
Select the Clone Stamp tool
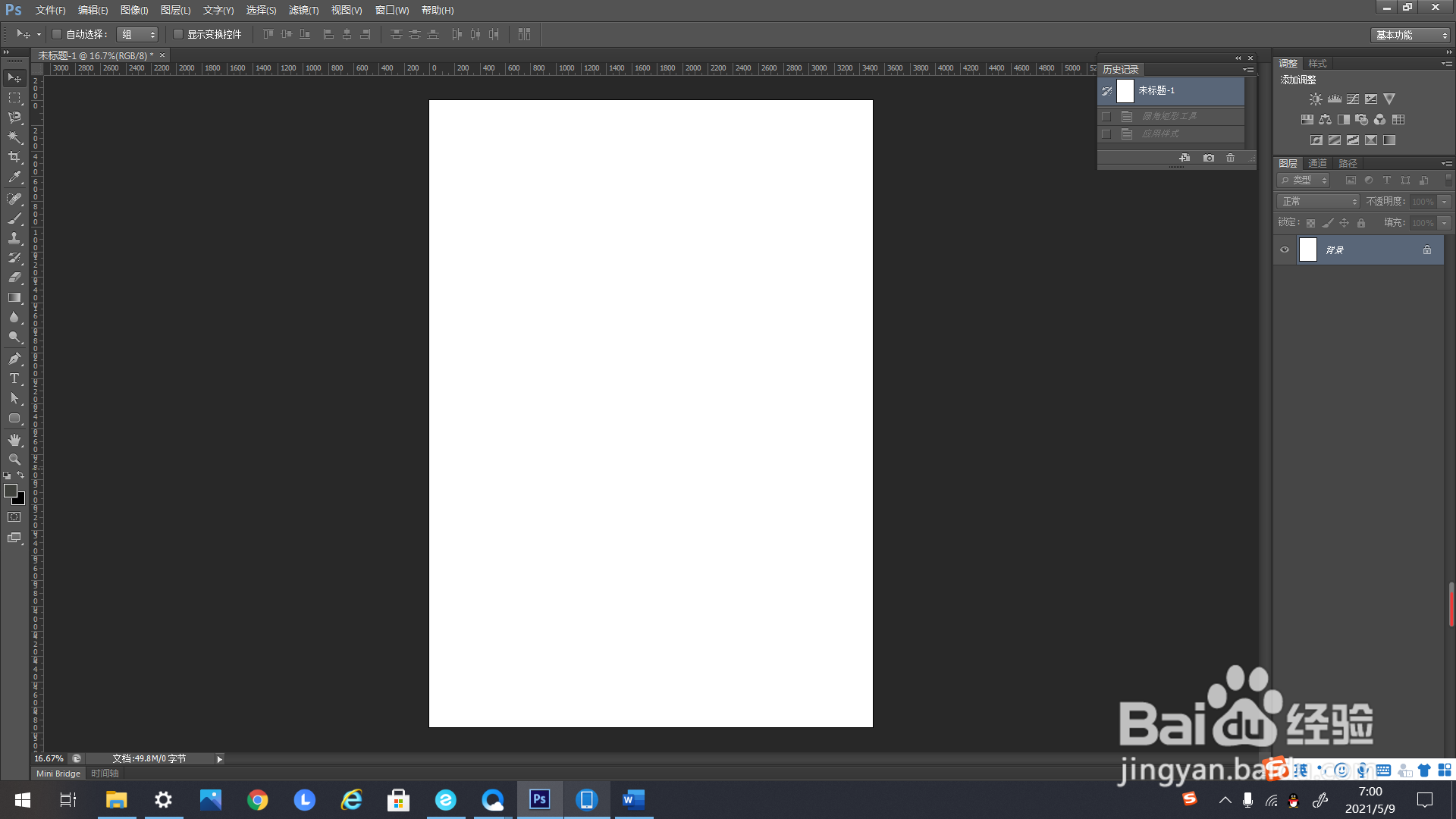14,238
